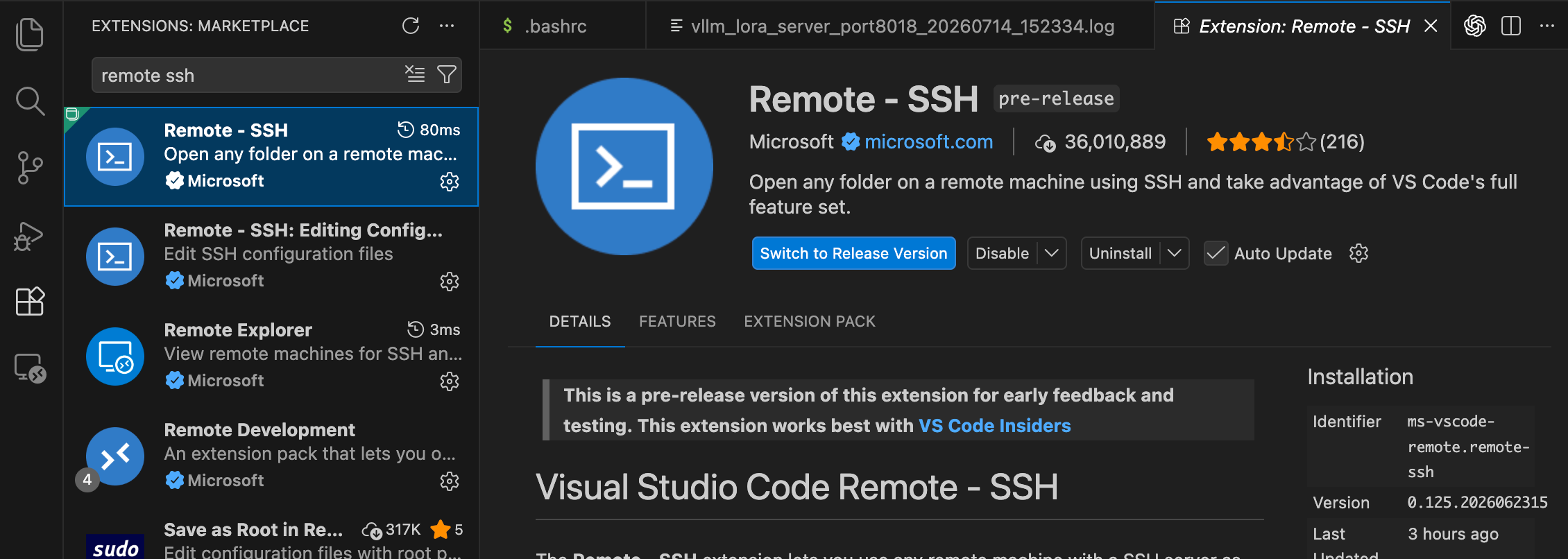Open the extensions filter menu
The width and height of the screenshot is (1568, 559).
click(447, 74)
